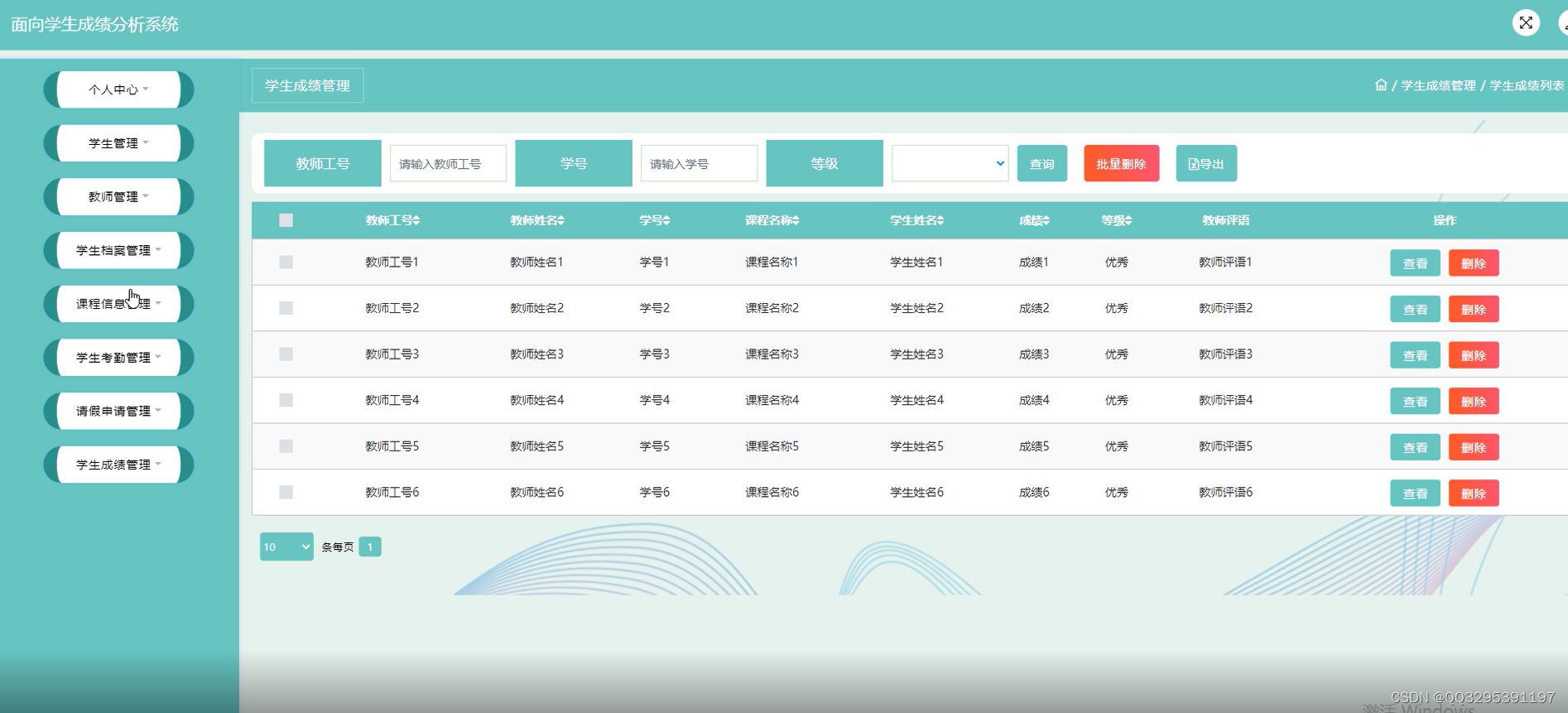Image resolution: width=1568 pixels, height=713 pixels.
Task: Check the row checkbox for 教师工号3
Action: (x=286, y=354)
